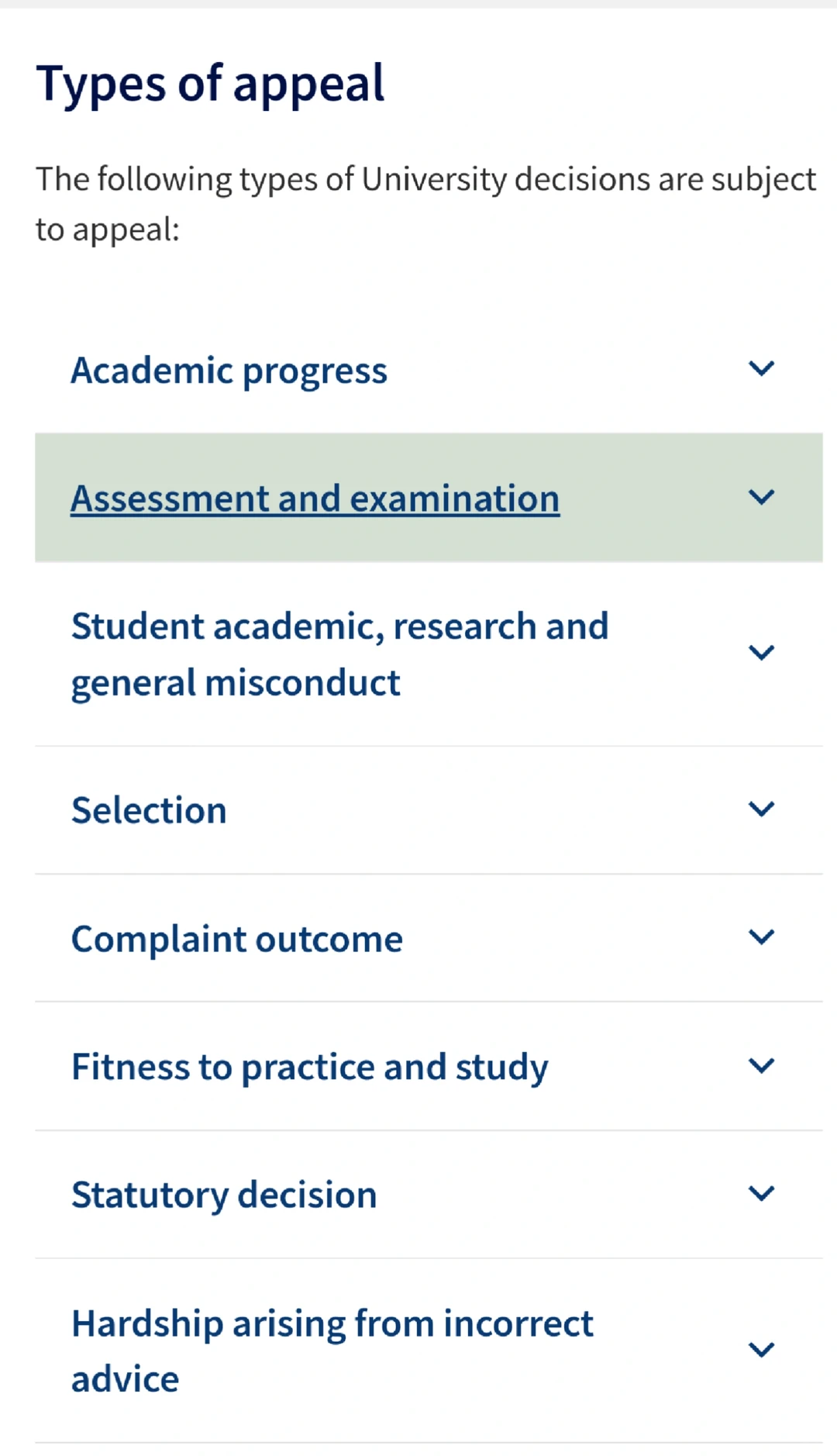Image resolution: width=837 pixels, height=1456 pixels.
Task: Expand the Academic progress chevron
Action: [761, 368]
